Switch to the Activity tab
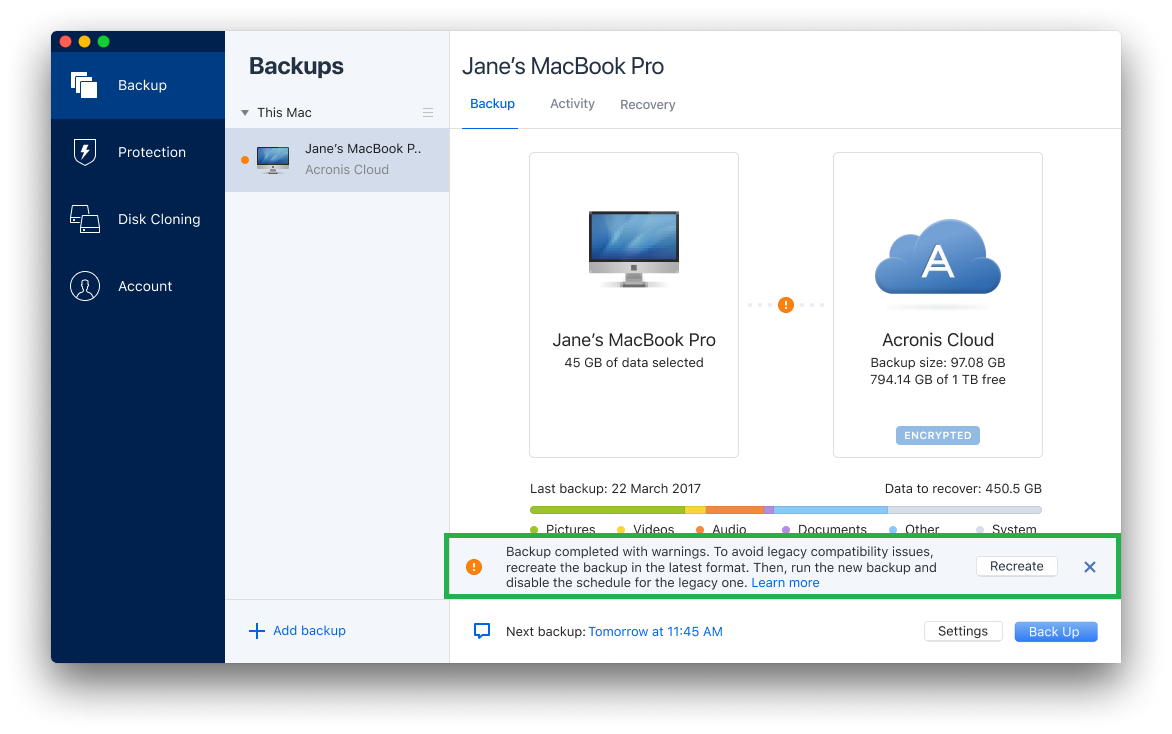The height and width of the screenshot is (734, 1172). pos(572,103)
